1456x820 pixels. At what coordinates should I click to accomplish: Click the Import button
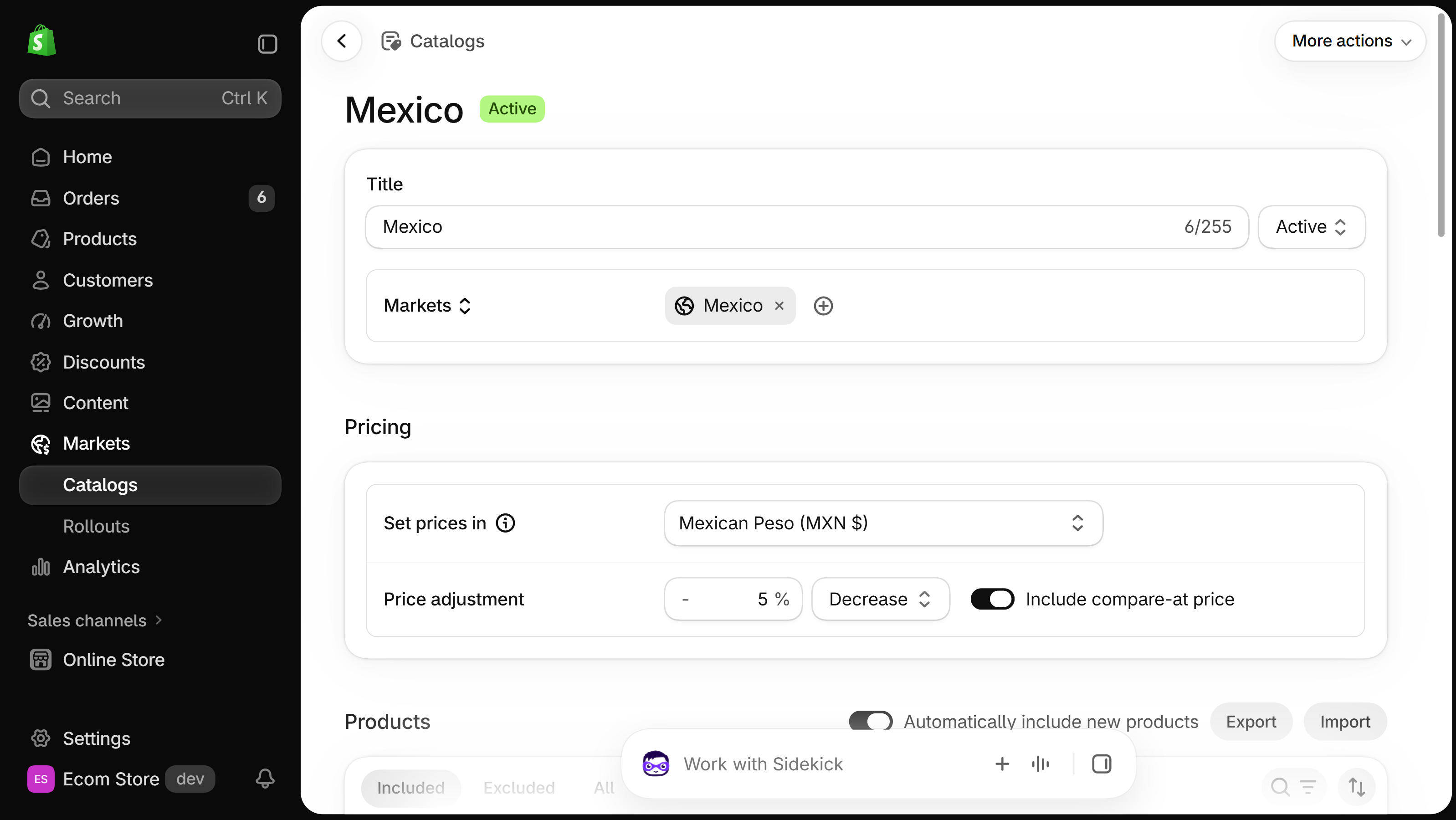pyautogui.click(x=1345, y=721)
